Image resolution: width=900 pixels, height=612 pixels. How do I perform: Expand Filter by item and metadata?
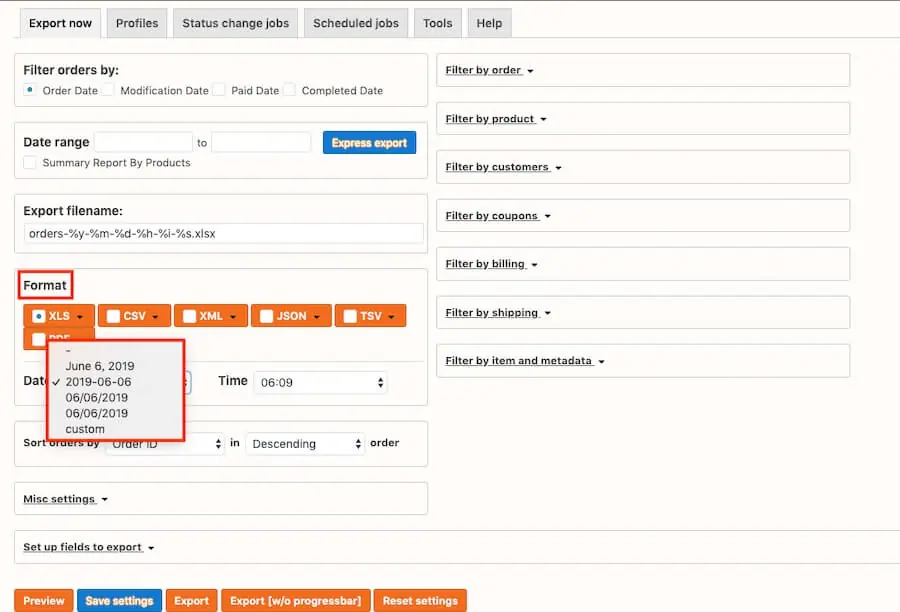click(x=525, y=361)
